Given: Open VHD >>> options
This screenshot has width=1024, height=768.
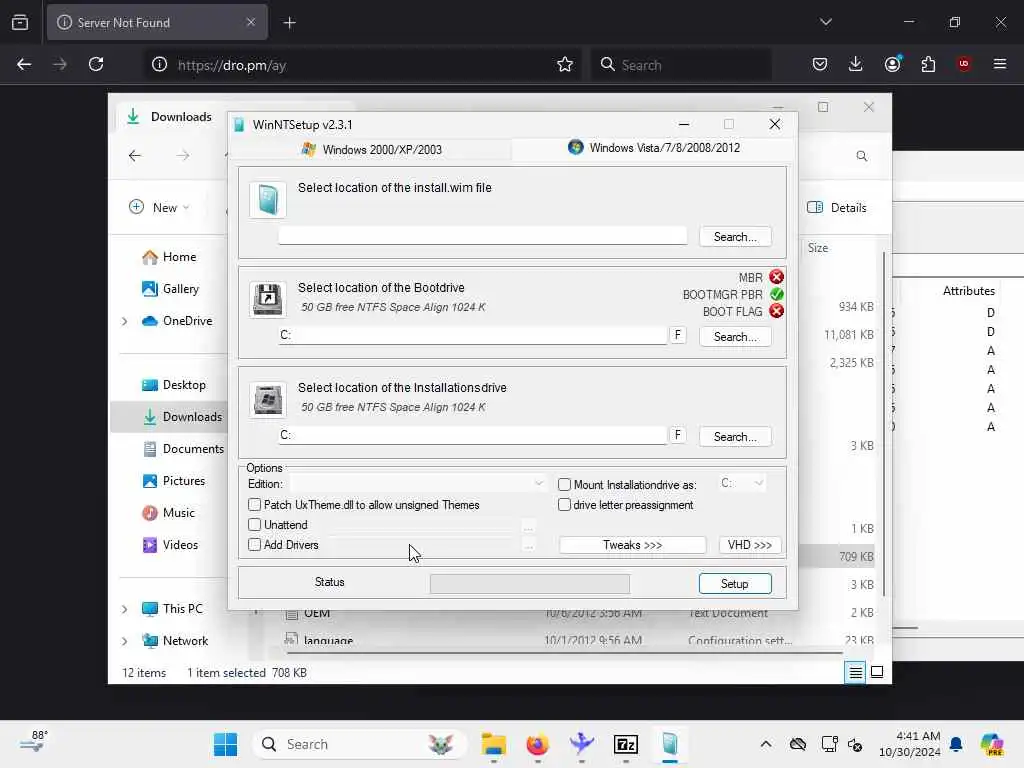Looking at the screenshot, I should click(749, 545).
